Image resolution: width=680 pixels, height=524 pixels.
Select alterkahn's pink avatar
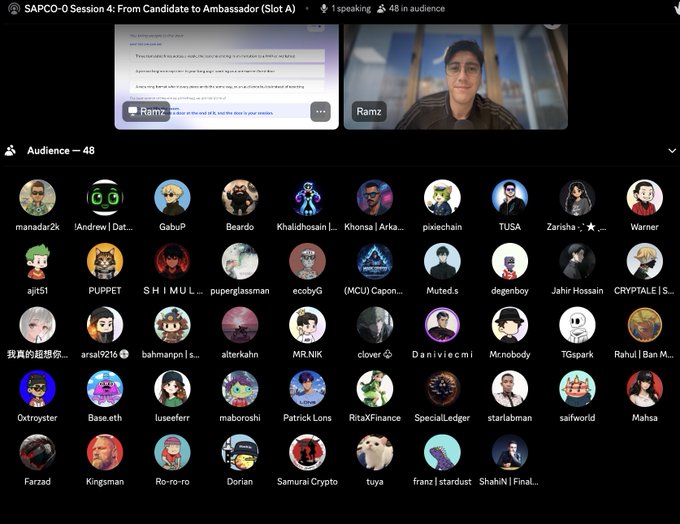coord(240,325)
